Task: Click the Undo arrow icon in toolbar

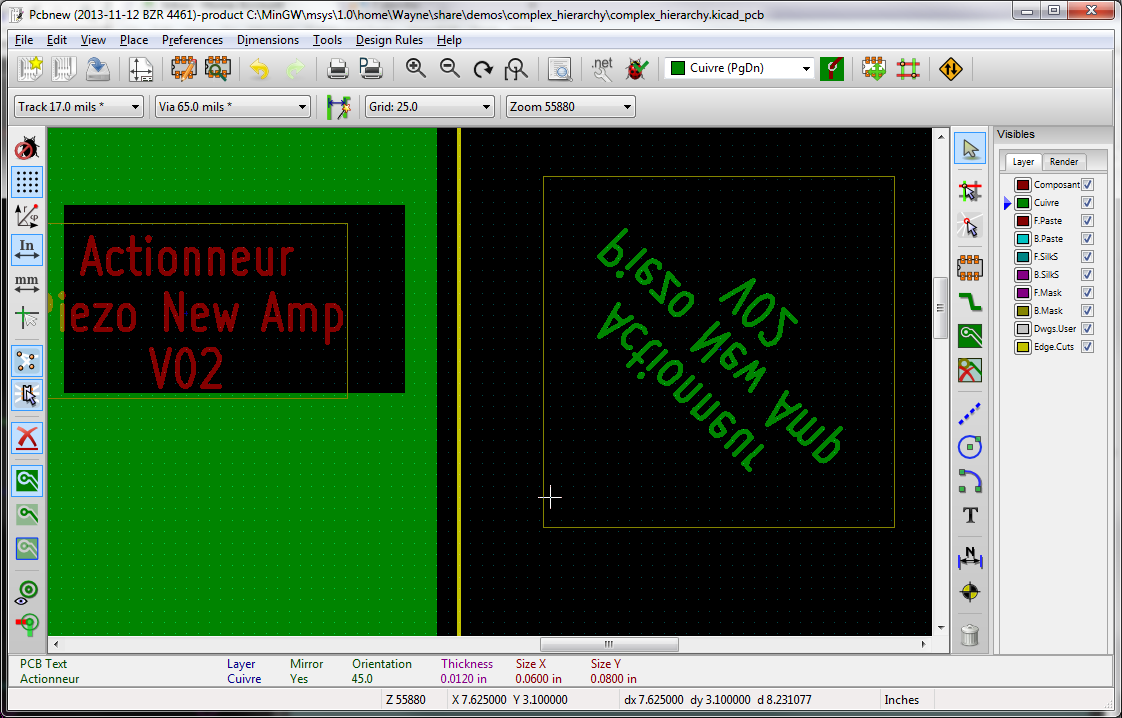Action: click(260, 69)
